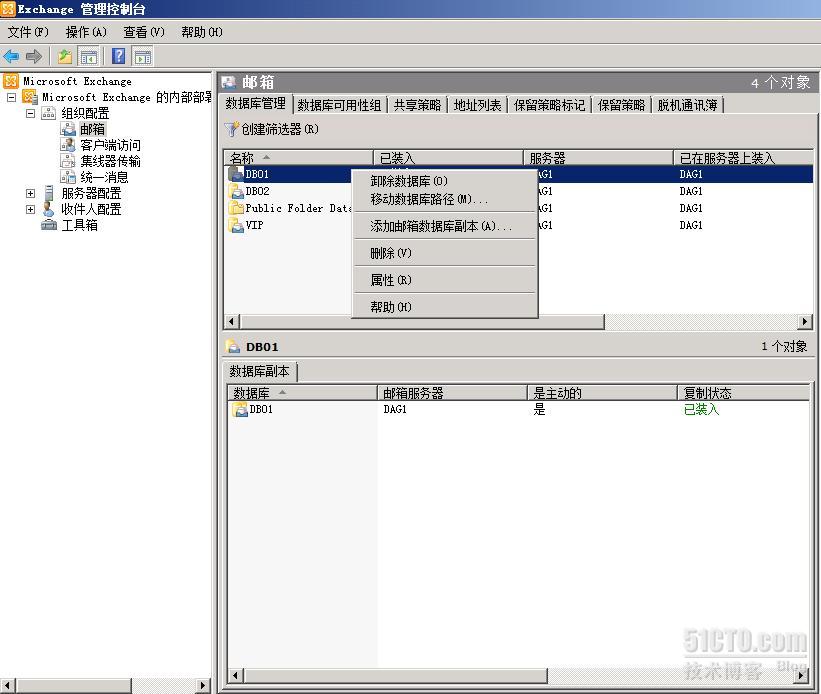Click the 是主动的 column header

(x=602, y=392)
